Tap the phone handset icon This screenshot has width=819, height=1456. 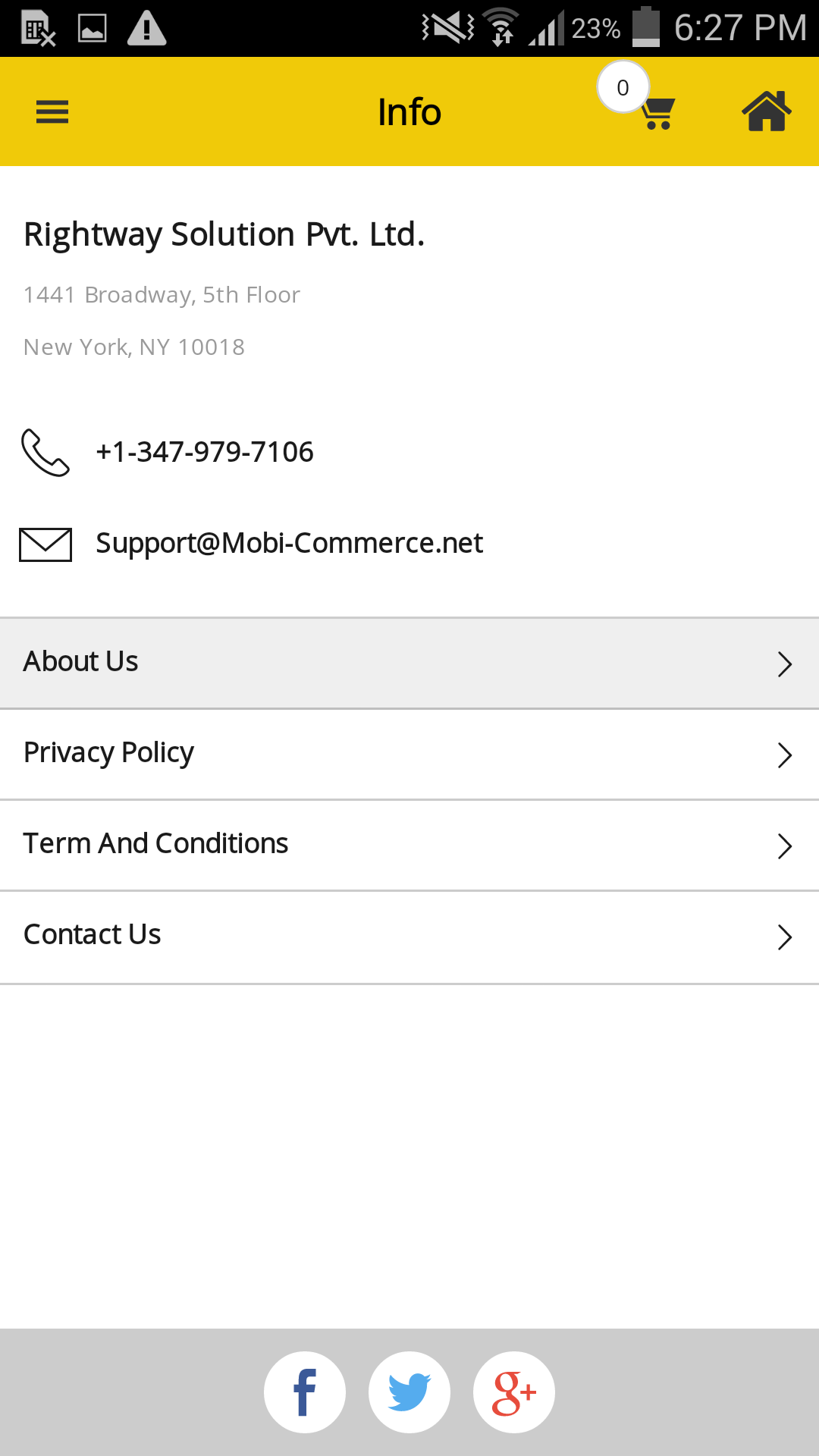(45, 453)
